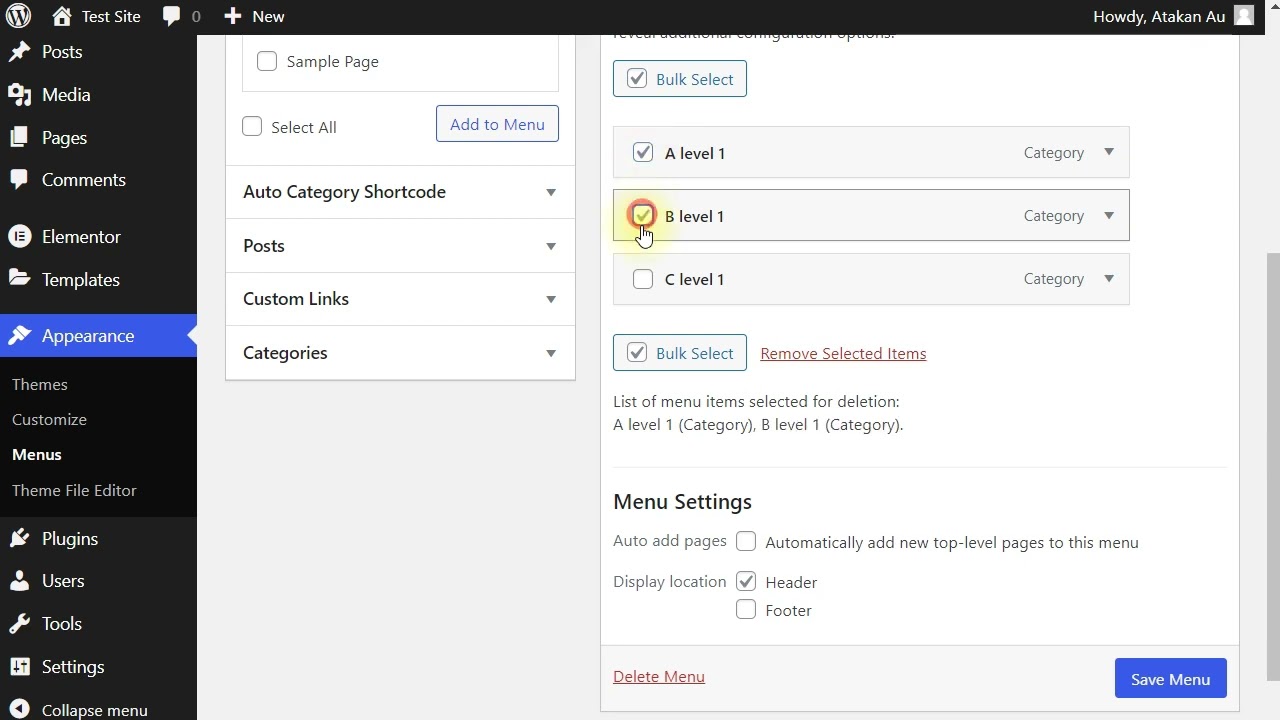Viewport: 1280px width, 720px height.
Task: Click Remove Selected Items link
Action: 843,353
